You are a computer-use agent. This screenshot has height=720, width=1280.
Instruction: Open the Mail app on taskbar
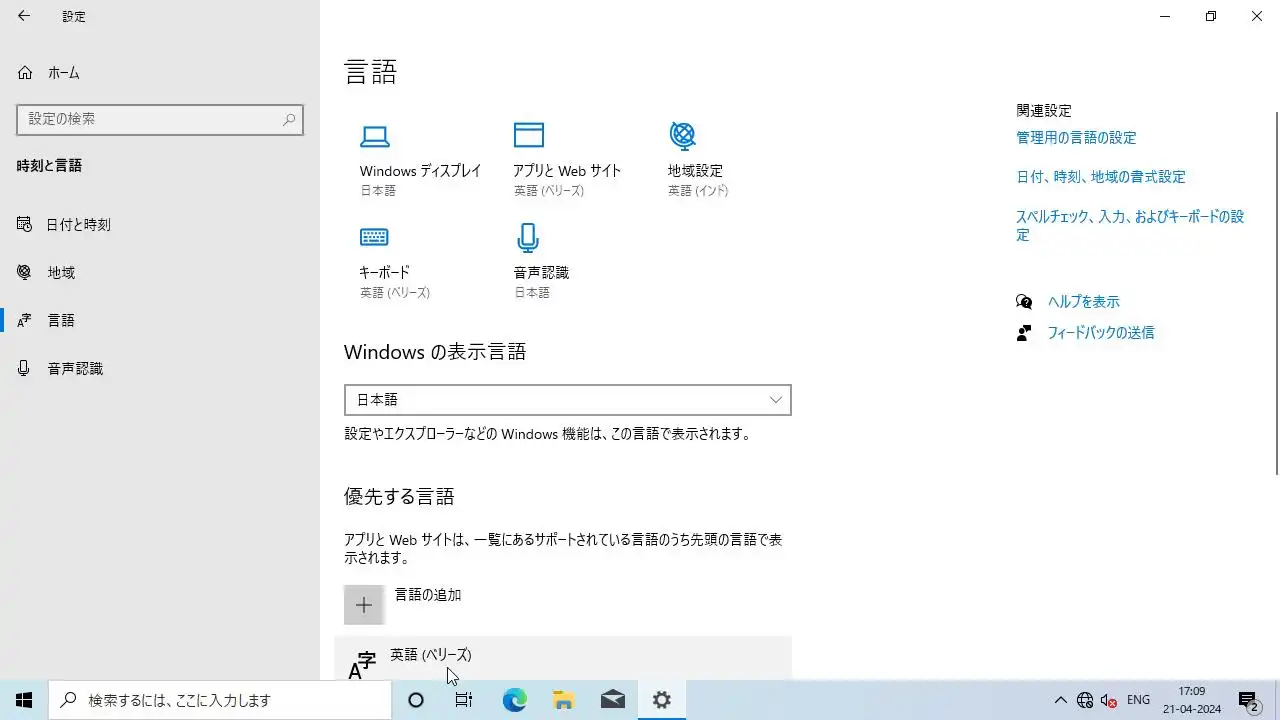click(x=613, y=700)
